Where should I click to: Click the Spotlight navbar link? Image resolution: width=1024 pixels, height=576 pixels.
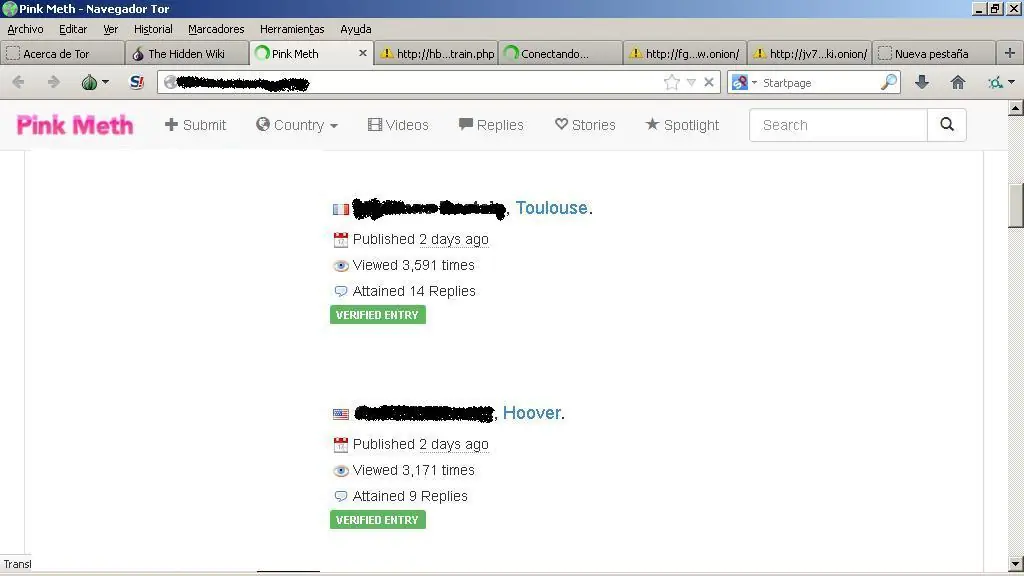click(x=682, y=125)
